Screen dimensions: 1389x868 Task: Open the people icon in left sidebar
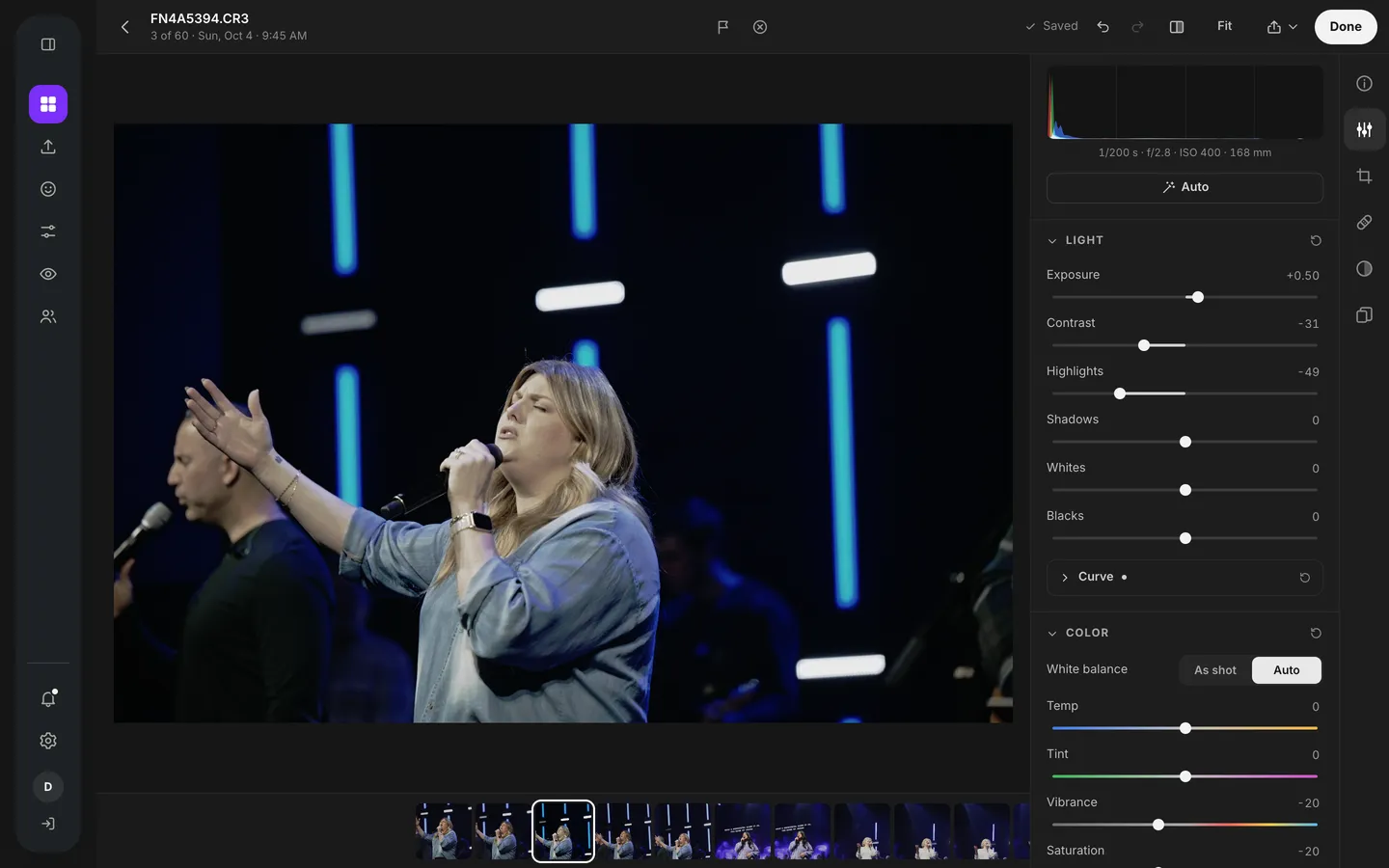coord(48,316)
